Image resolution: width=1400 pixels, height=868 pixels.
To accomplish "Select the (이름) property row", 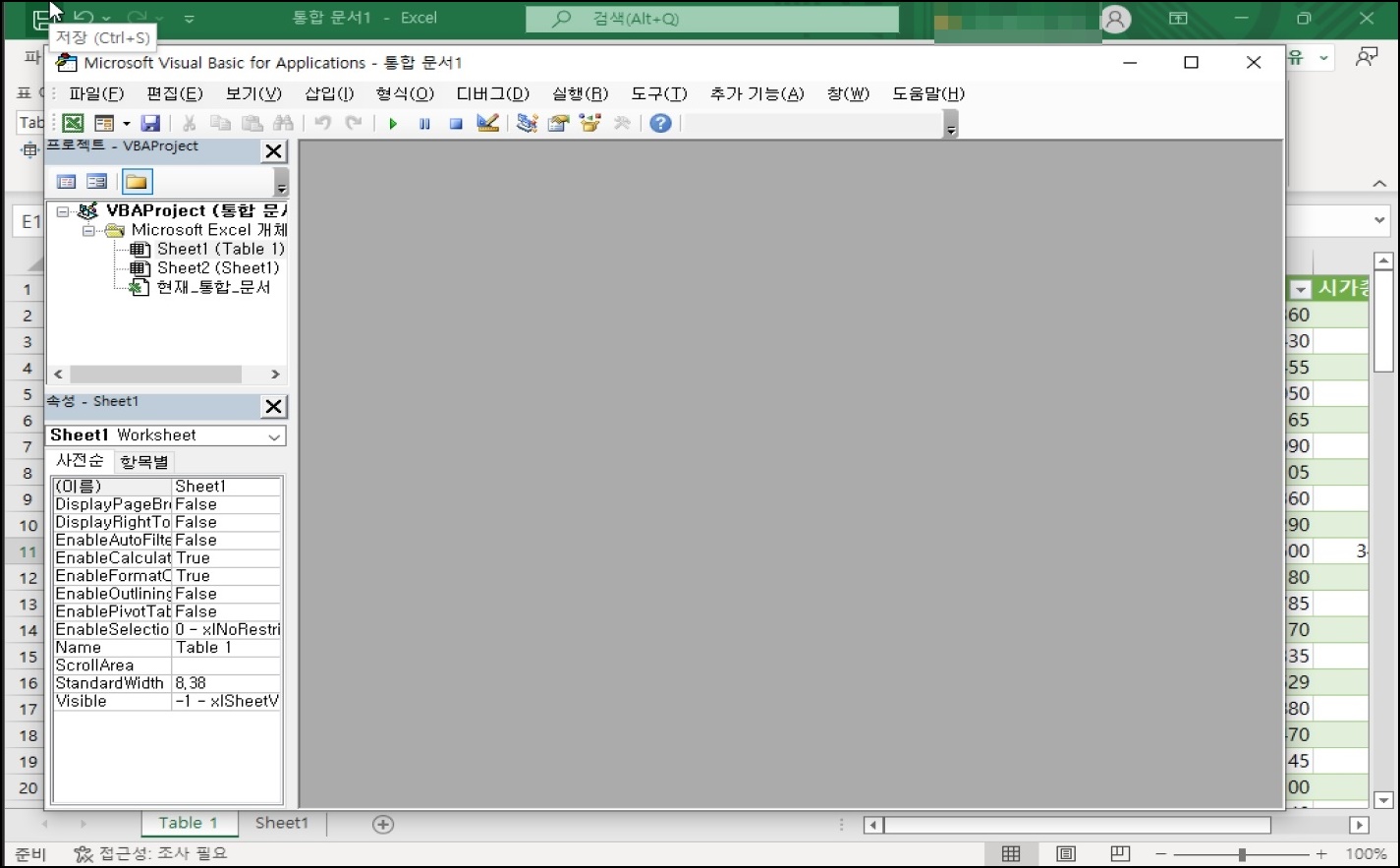I will click(x=167, y=487).
